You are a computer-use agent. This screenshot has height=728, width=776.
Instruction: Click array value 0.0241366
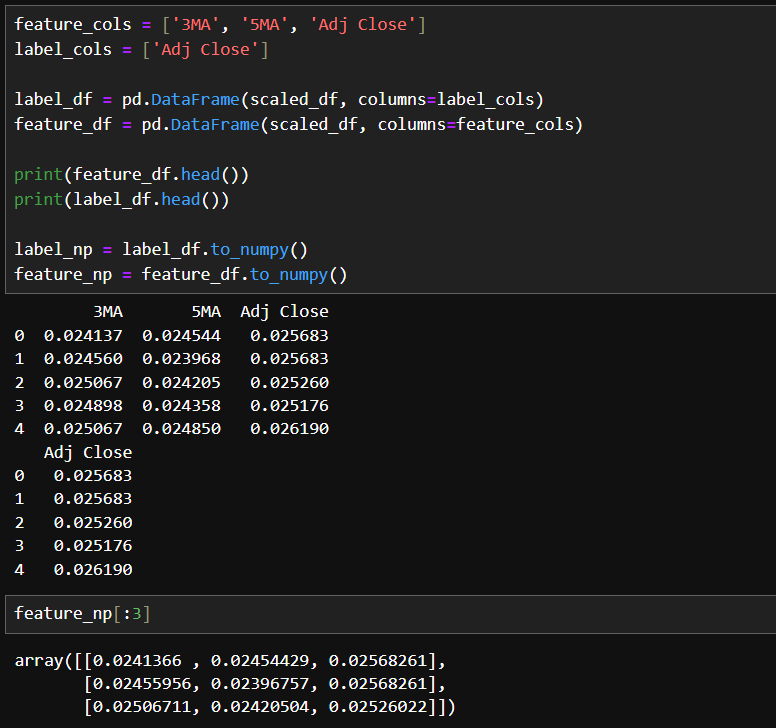(137, 661)
